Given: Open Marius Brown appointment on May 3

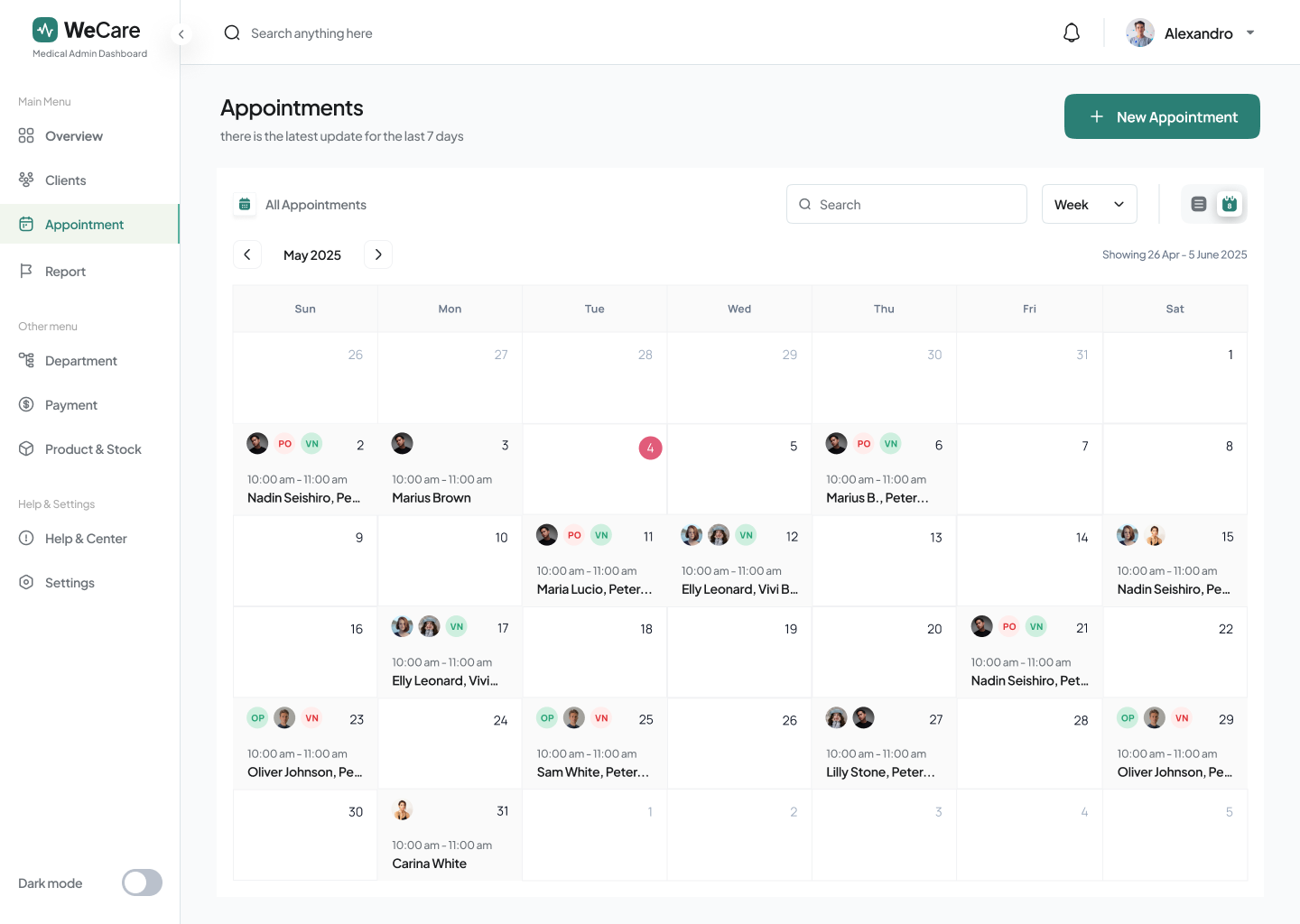Looking at the screenshot, I should pyautogui.click(x=432, y=497).
